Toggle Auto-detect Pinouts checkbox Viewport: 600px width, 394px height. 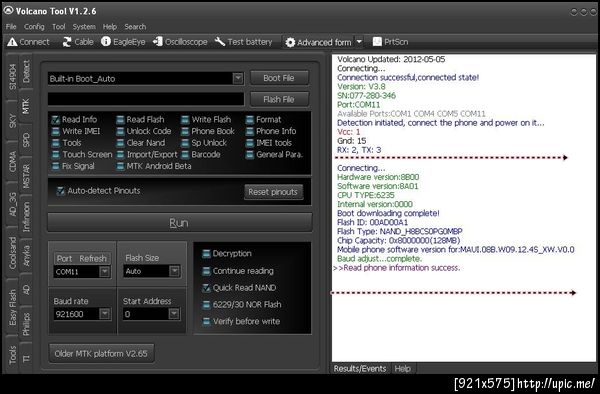pos(60,191)
